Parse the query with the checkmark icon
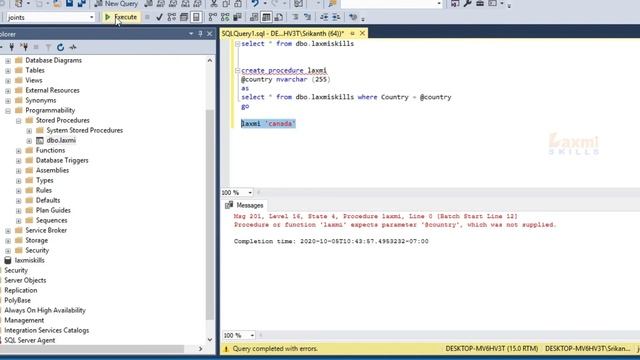 pos(159,17)
